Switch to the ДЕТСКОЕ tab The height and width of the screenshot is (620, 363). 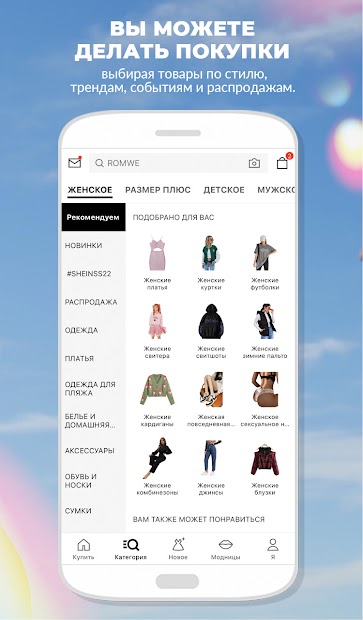click(x=224, y=190)
